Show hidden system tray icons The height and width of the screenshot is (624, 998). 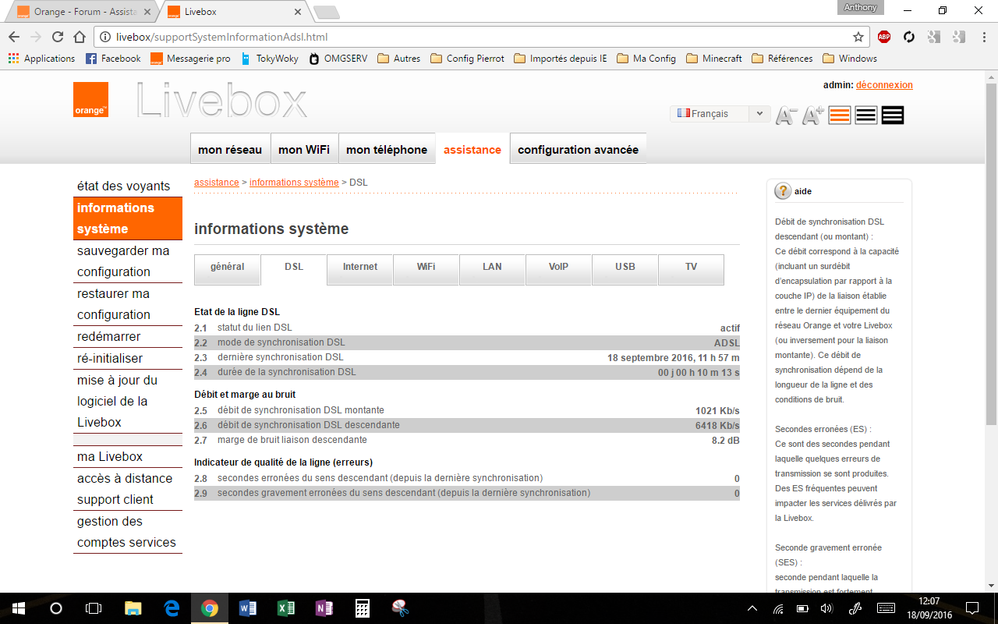752,609
